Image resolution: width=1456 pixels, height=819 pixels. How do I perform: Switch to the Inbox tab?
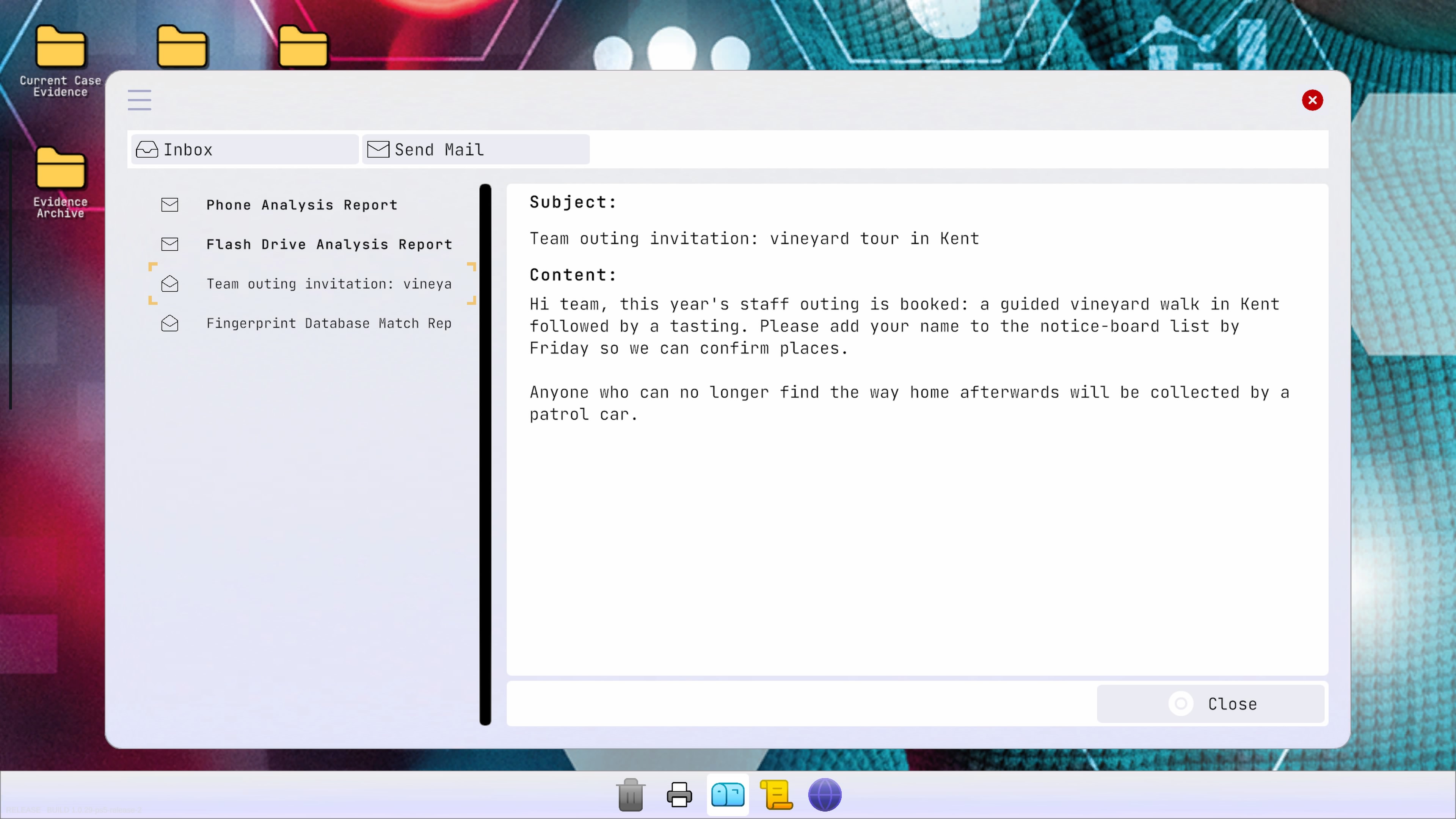click(x=245, y=149)
